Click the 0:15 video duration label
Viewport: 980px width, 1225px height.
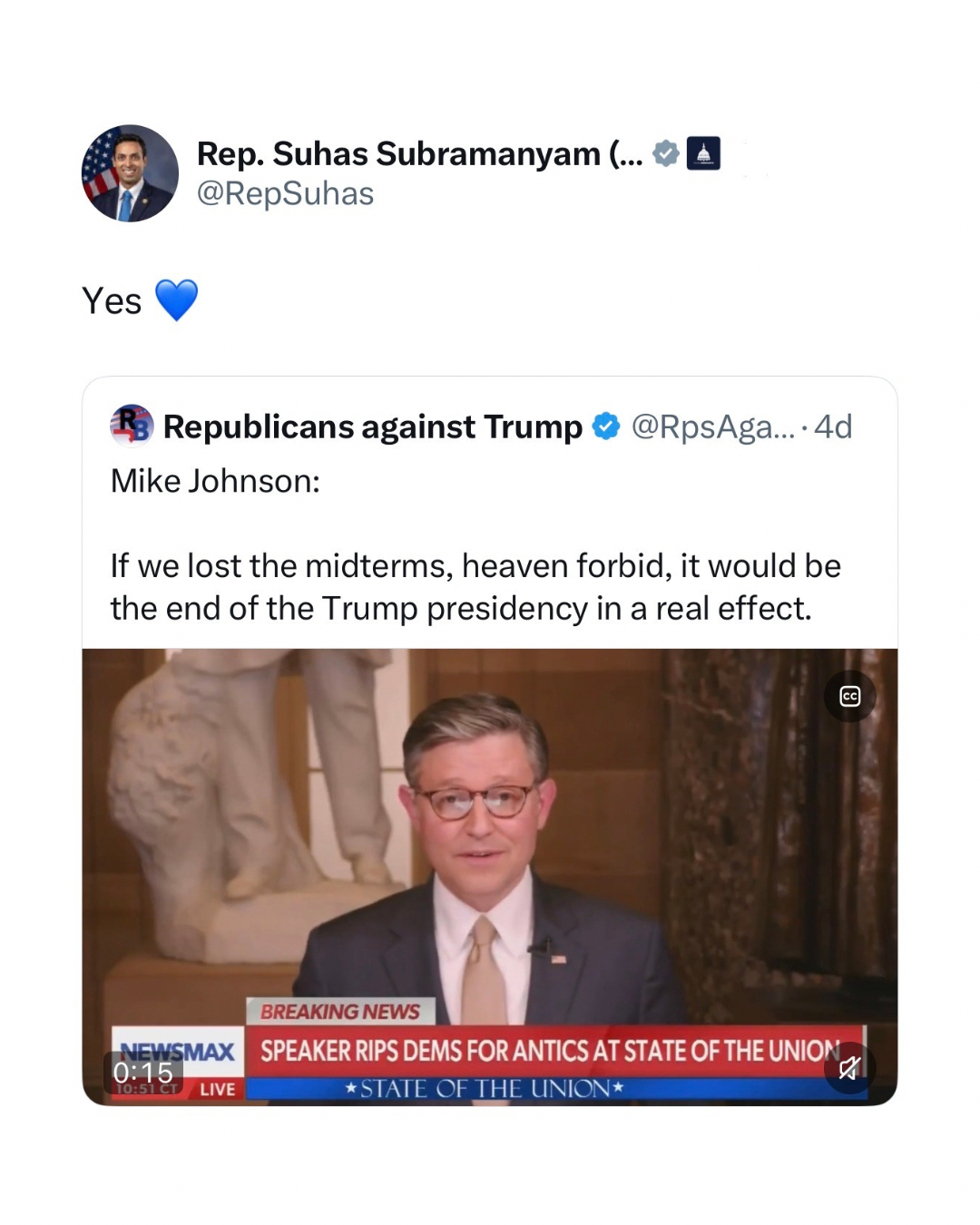[x=143, y=1073]
